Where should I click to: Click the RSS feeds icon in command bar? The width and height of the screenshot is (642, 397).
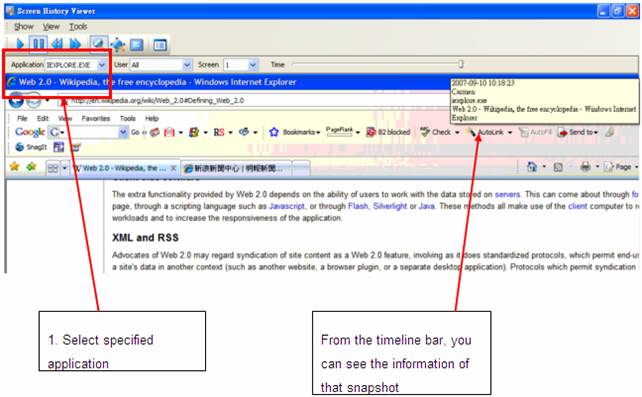558,167
